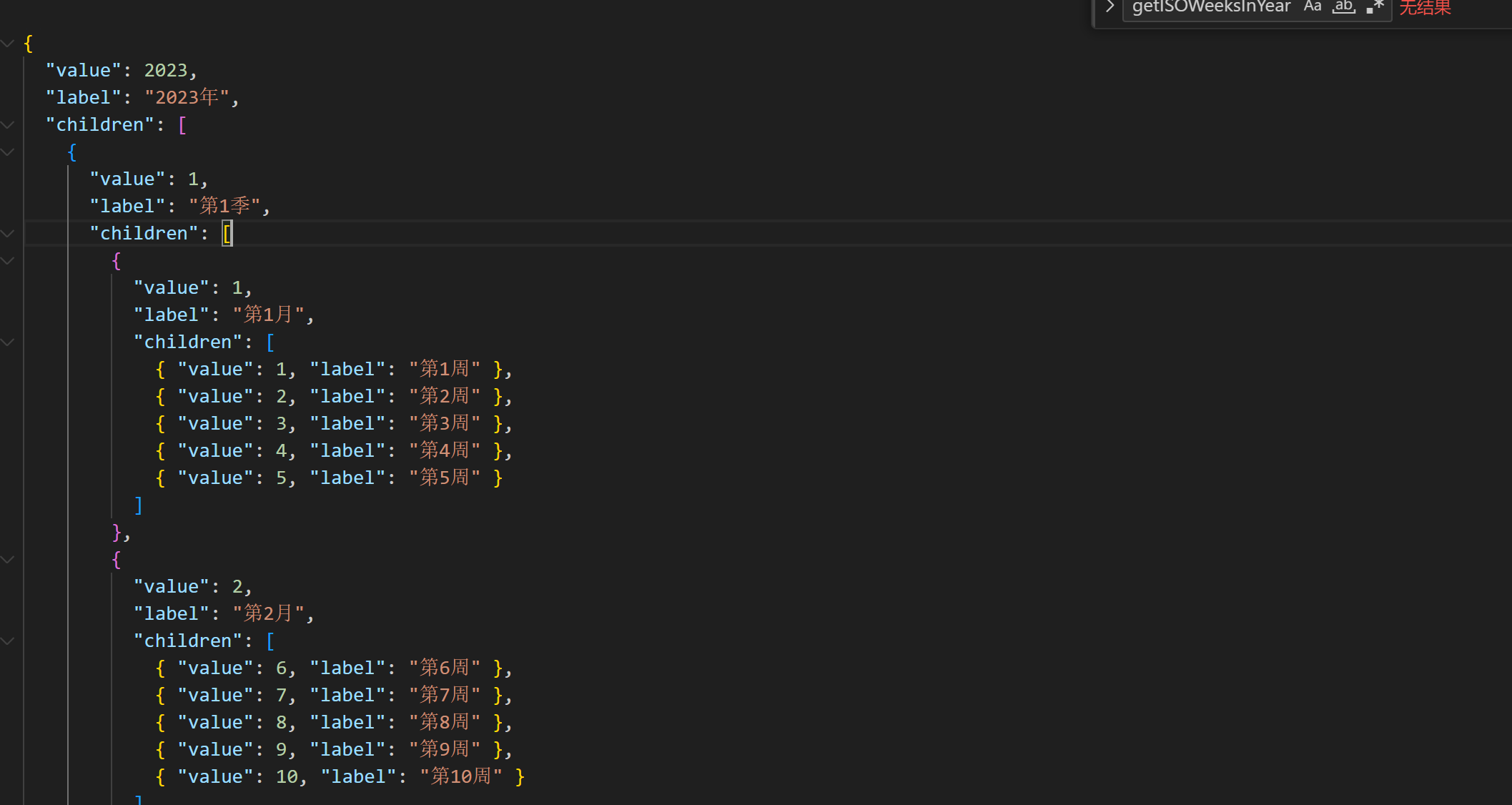This screenshot has width=1512, height=805.
Task: Toggle Match Case in find widget
Action: [1313, 7]
